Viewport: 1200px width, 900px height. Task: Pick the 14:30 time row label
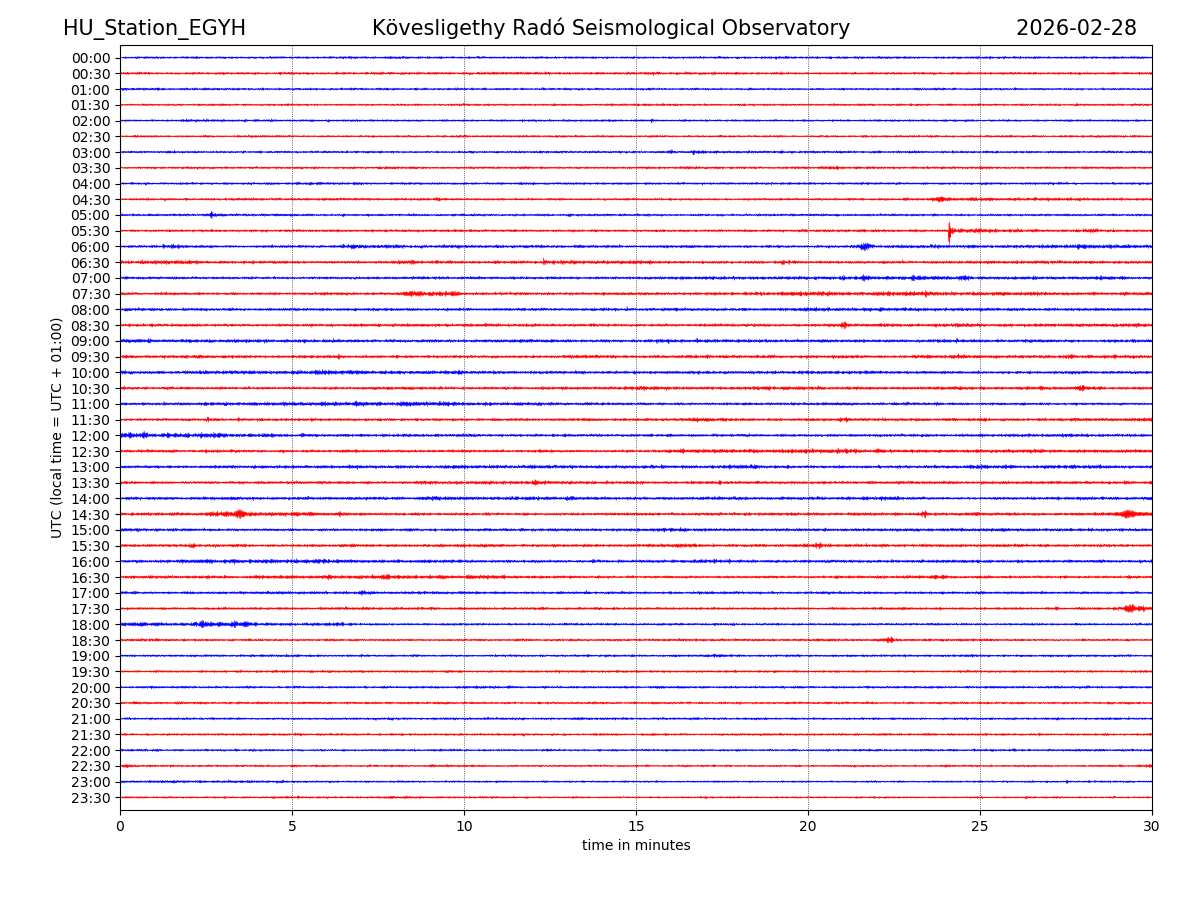(91, 514)
